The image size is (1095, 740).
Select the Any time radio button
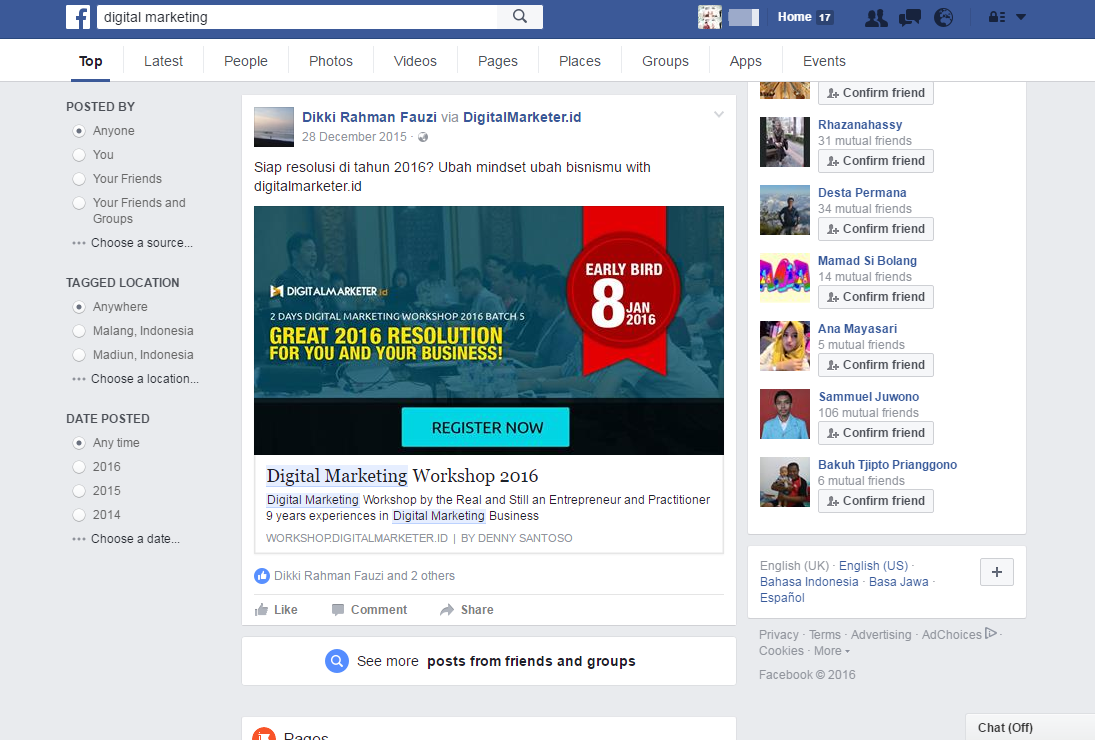coord(79,443)
